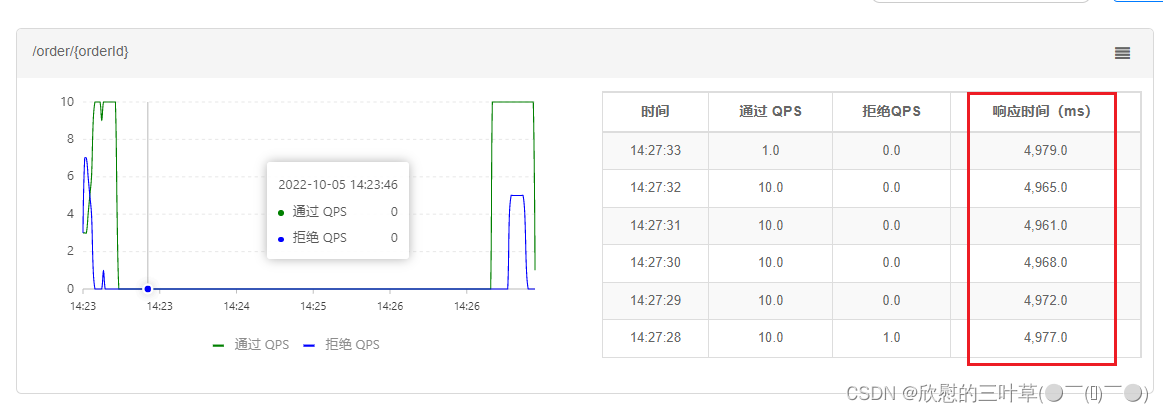The image size is (1163, 413).
Task: Click the 14:25 label on the chart's x-axis
Action: pos(313,305)
